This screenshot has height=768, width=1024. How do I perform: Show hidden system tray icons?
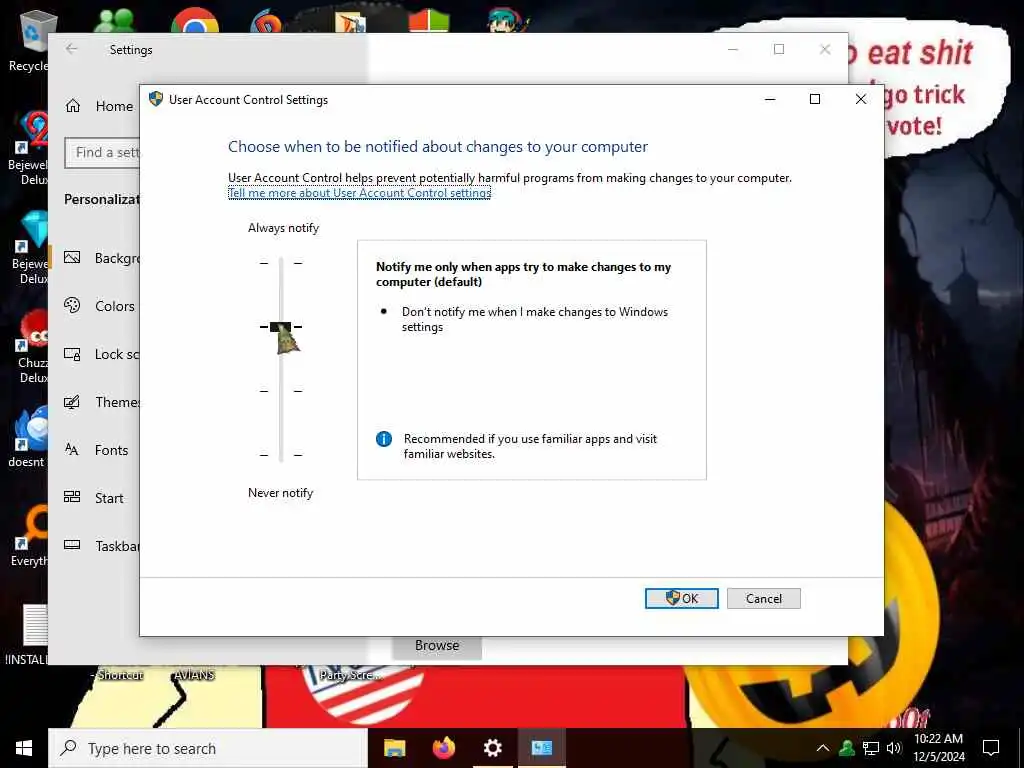coord(823,748)
